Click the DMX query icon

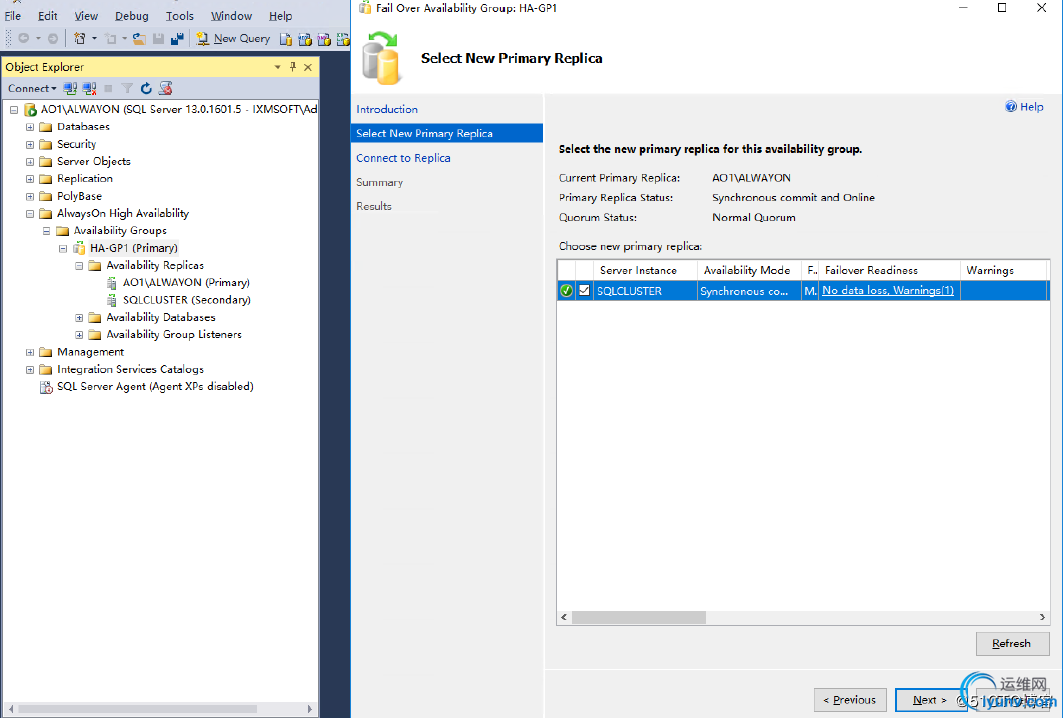pyautogui.click(x=324, y=39)
